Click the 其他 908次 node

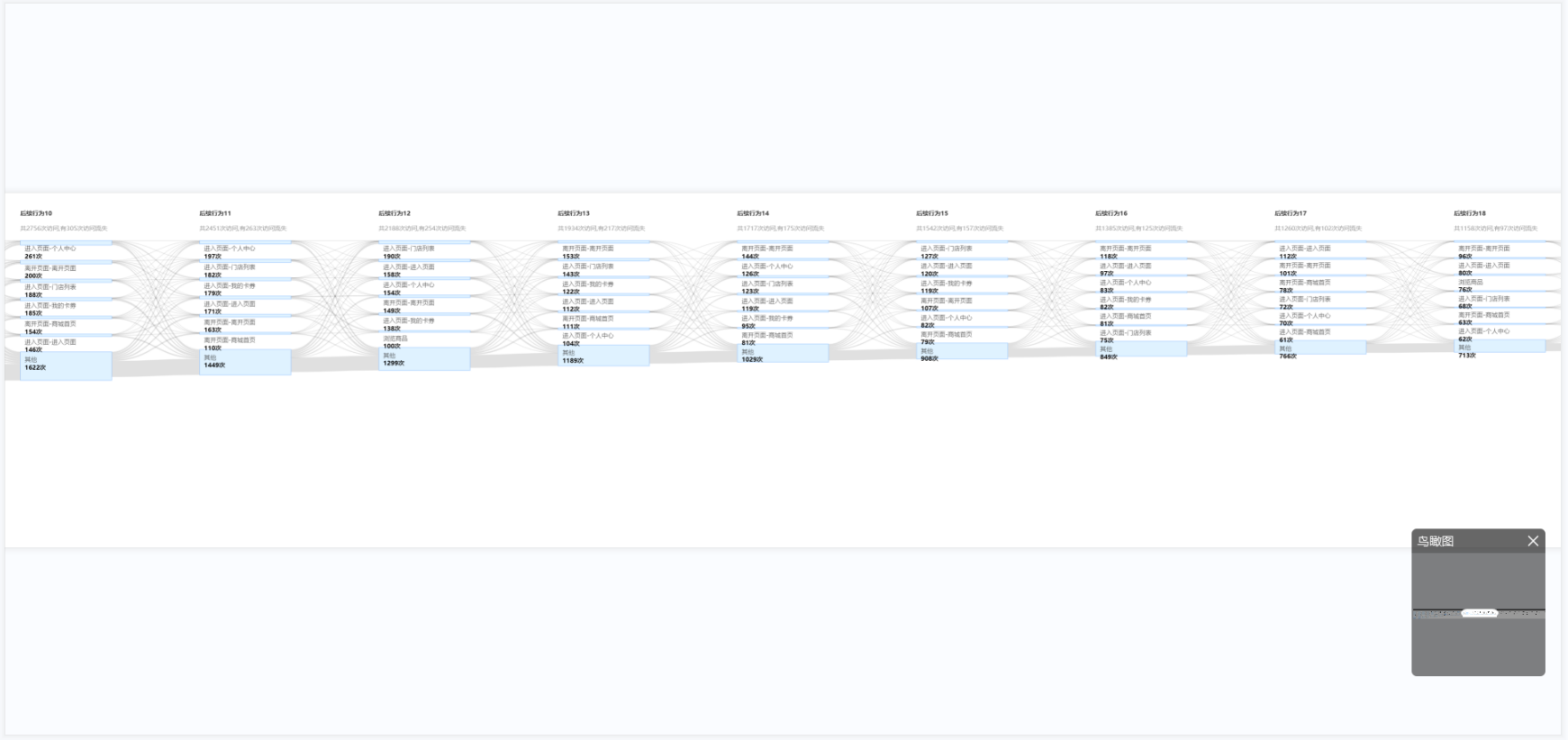coord(962,352)
